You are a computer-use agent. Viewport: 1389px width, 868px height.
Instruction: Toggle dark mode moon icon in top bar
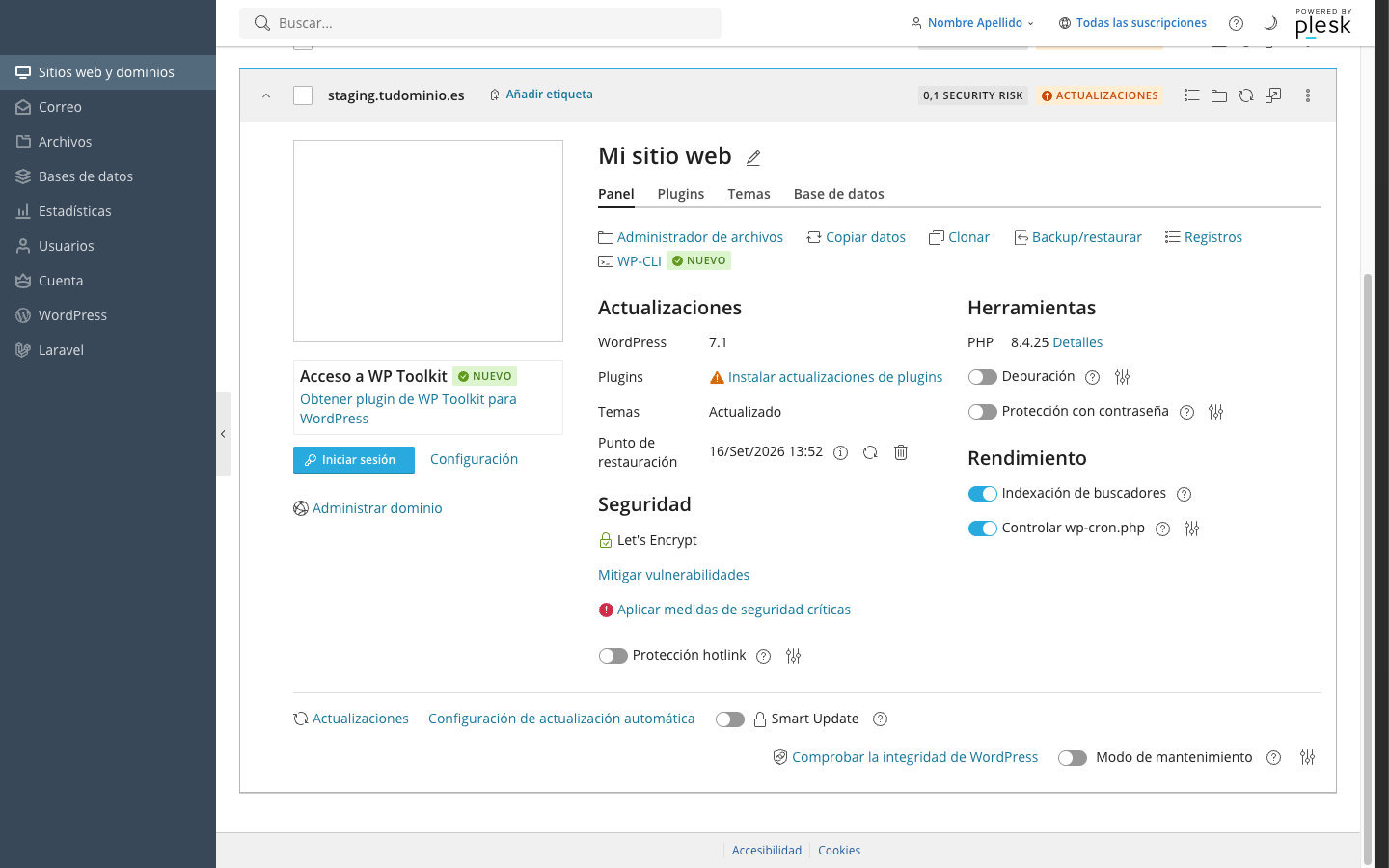tap(1270, 23)
